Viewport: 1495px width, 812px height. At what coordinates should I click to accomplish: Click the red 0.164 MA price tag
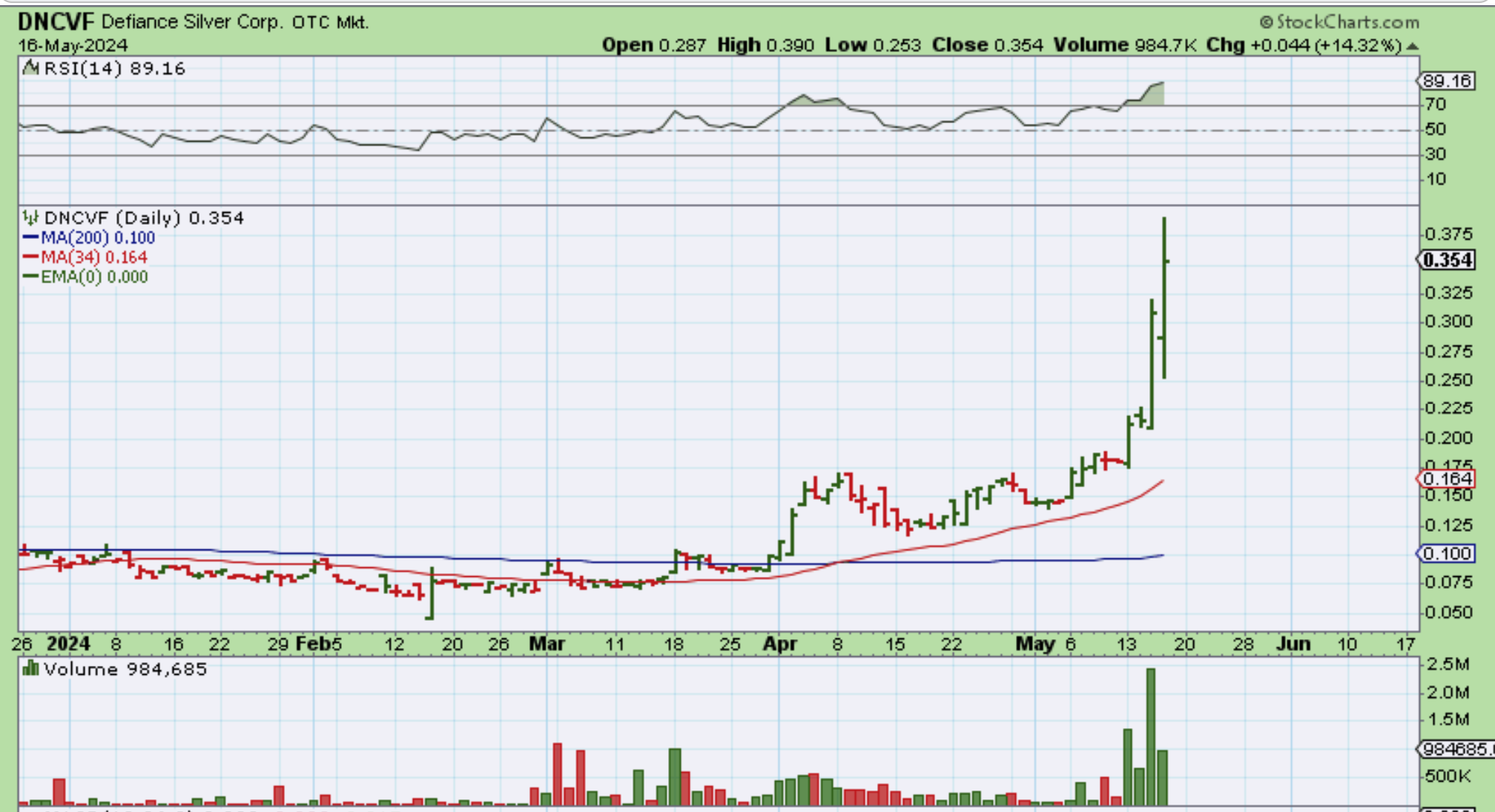tap(1447, 479)
